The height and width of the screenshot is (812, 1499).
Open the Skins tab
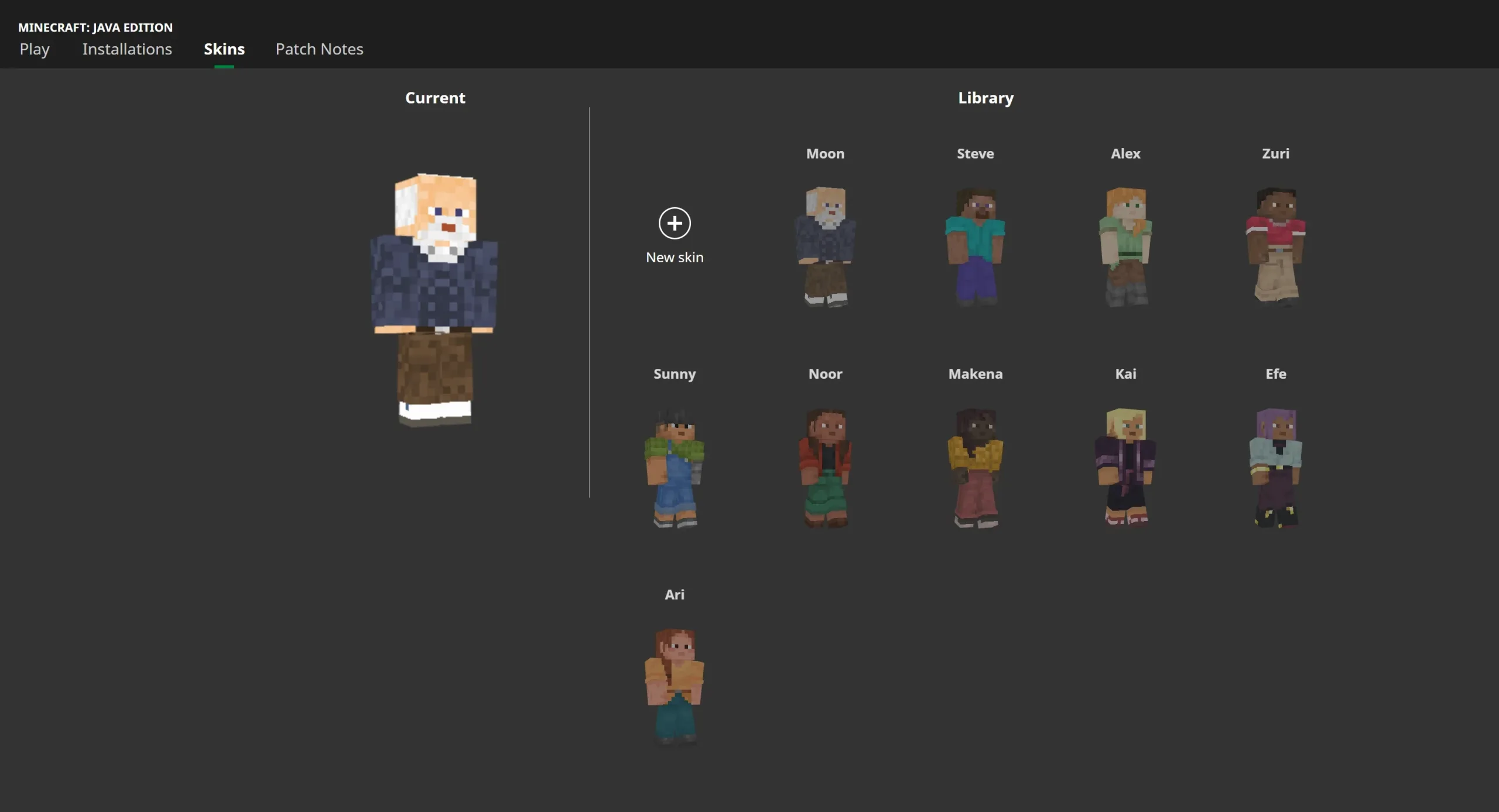224,49
